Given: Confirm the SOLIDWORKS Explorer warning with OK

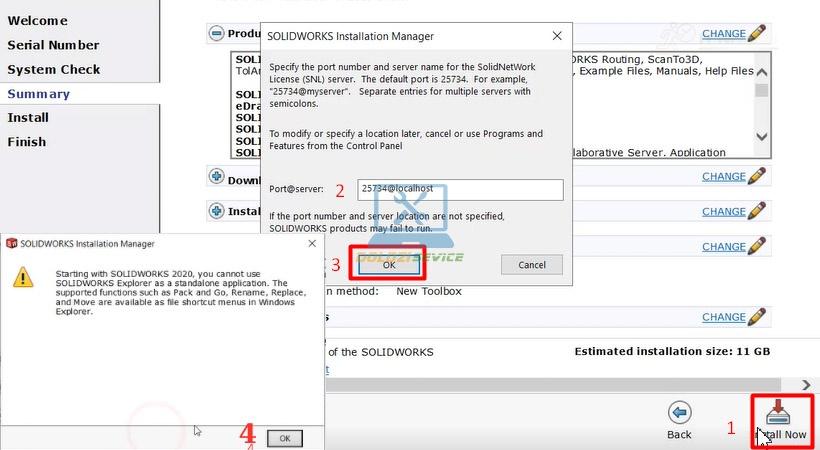Looking at the screenshot, I should click(285, 438).
